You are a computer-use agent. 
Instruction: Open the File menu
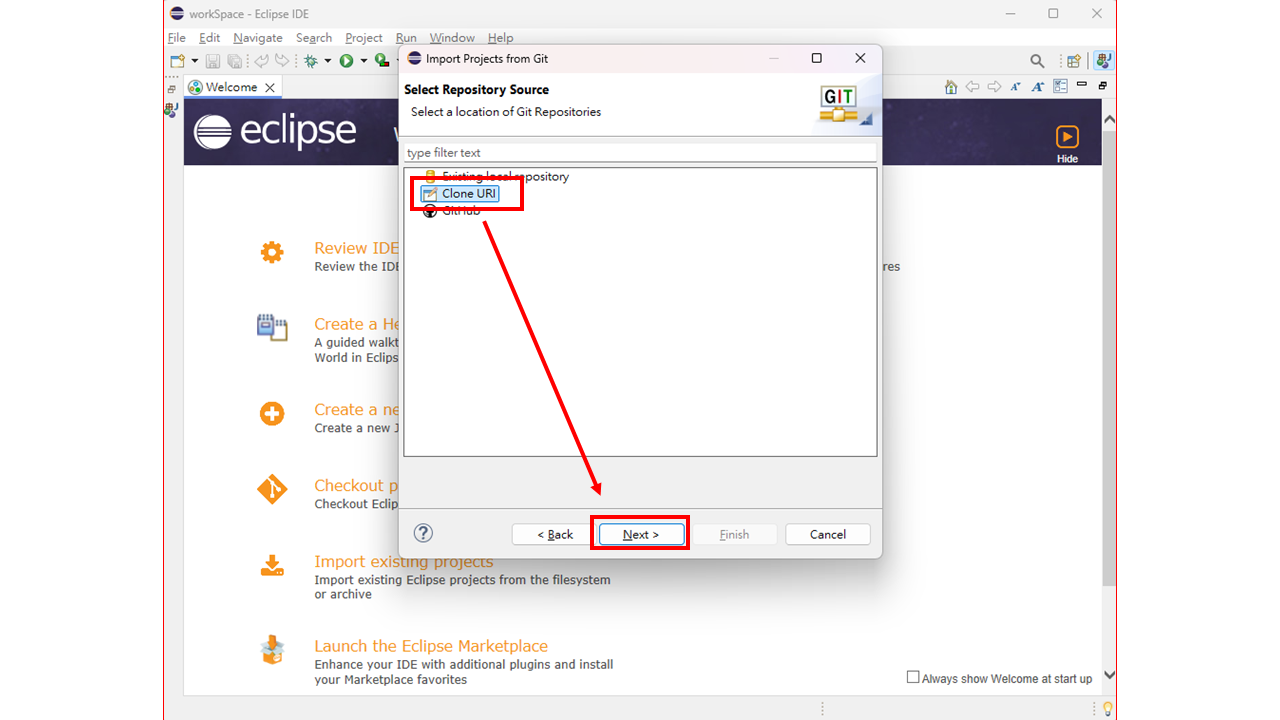pos(177,38)
